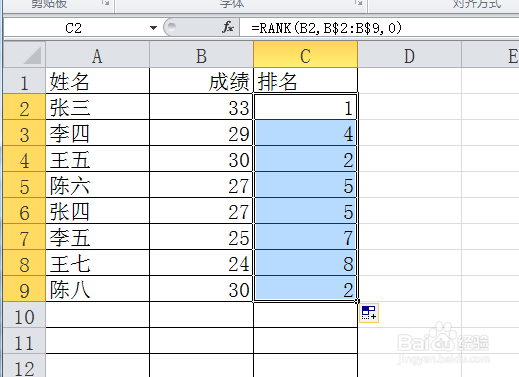Click 陈八's rank cell showing 2
Image resolution: width=519 pixels, height=377 pixels.
305,289
